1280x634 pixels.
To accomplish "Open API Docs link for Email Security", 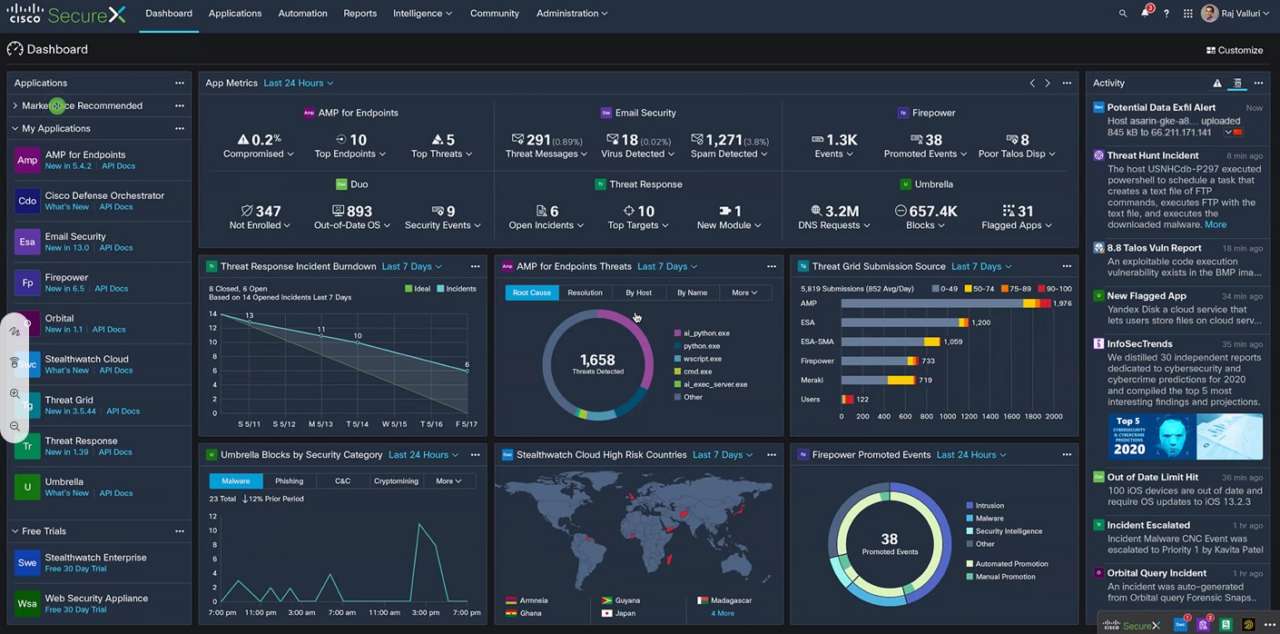I will pyautogui.click(x=116, y=248).
